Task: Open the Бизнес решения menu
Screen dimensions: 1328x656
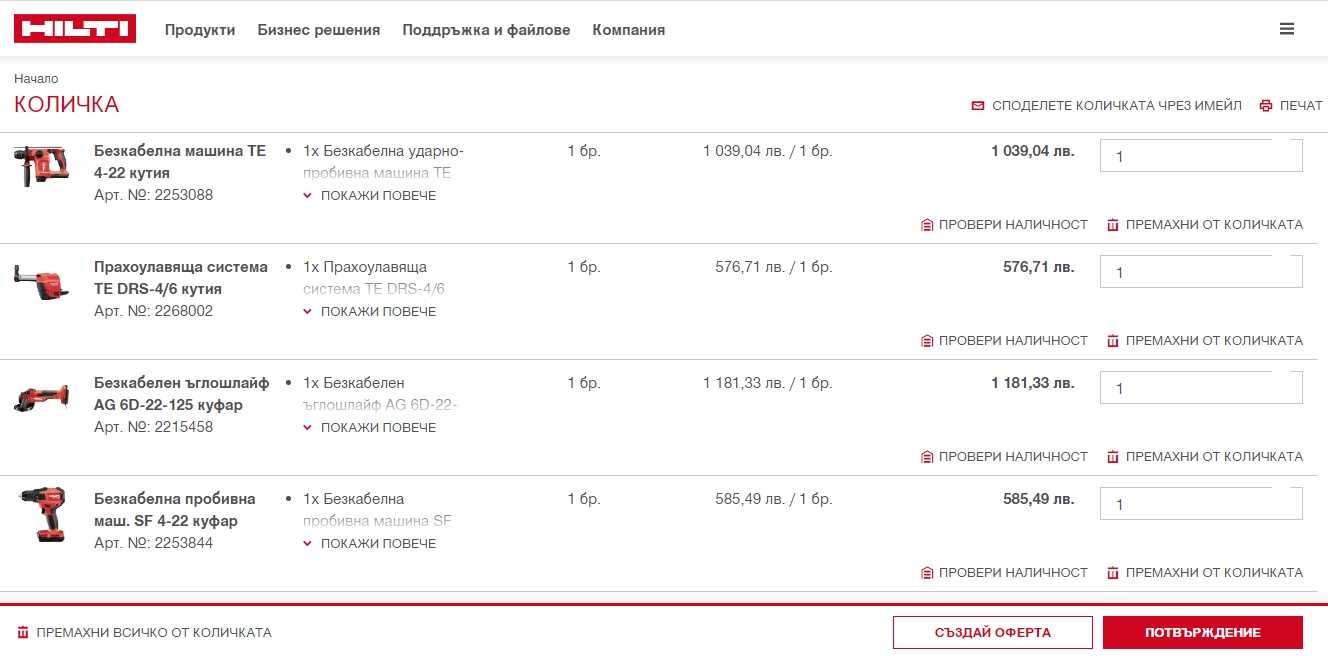Action: tap(319, 30)
